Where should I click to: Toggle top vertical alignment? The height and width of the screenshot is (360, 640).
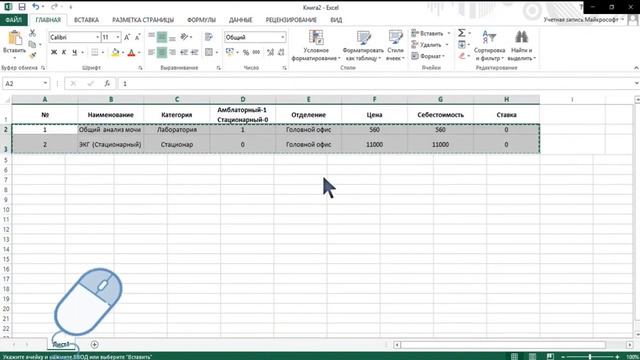[151, 37]
